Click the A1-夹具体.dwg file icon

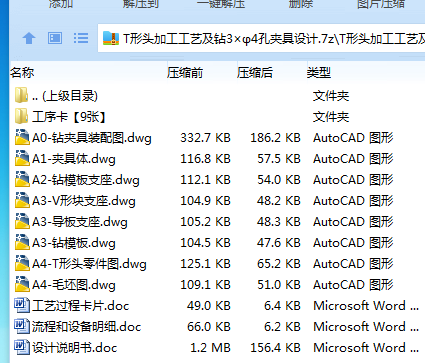coord(22,158)
